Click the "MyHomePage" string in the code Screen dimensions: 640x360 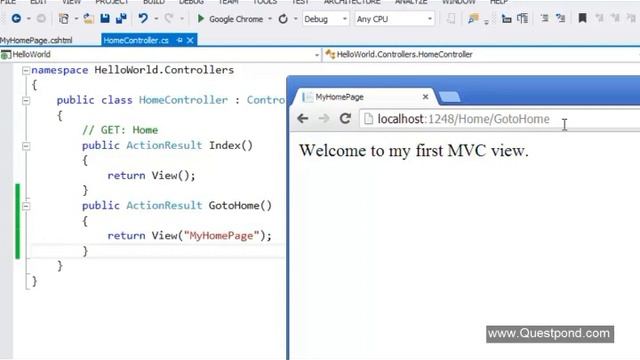(221, 236)
